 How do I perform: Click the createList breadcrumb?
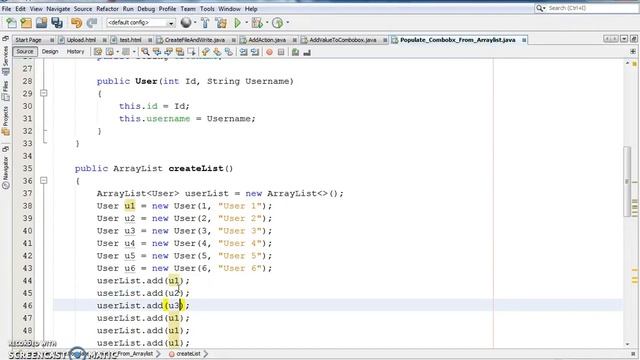(x=188, y=354)
